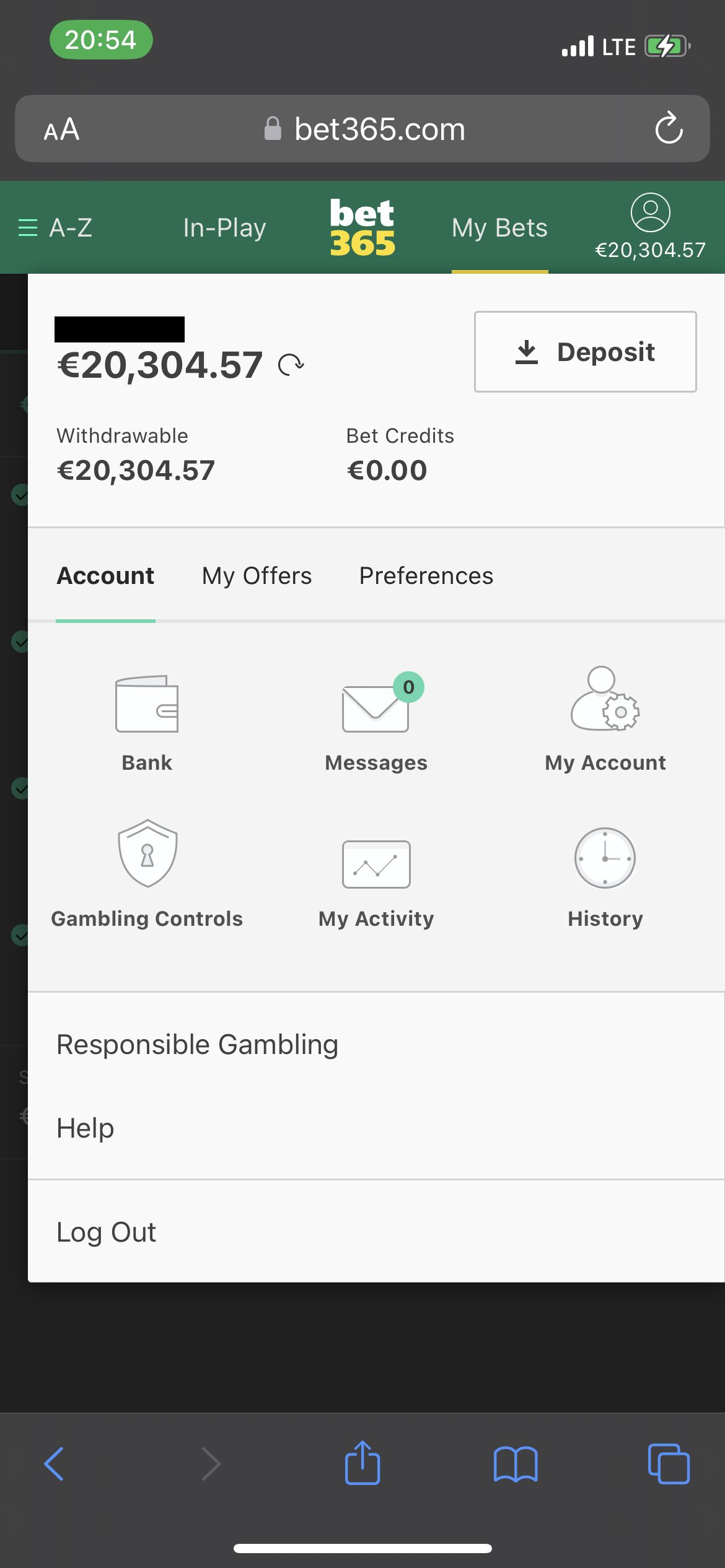Open My Activity chart icon
Image resolution: width=725 pixels, height=1568 pixels.
(x=376, y=864)
